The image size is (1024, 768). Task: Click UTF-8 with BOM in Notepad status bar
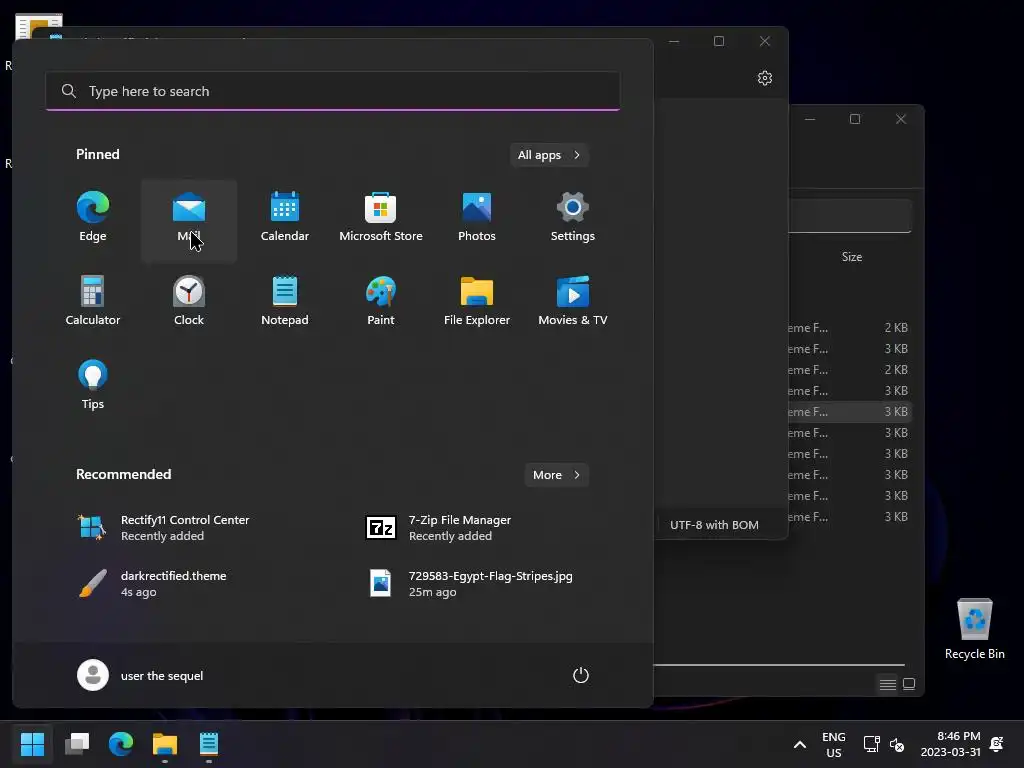[x=714, y=525]
